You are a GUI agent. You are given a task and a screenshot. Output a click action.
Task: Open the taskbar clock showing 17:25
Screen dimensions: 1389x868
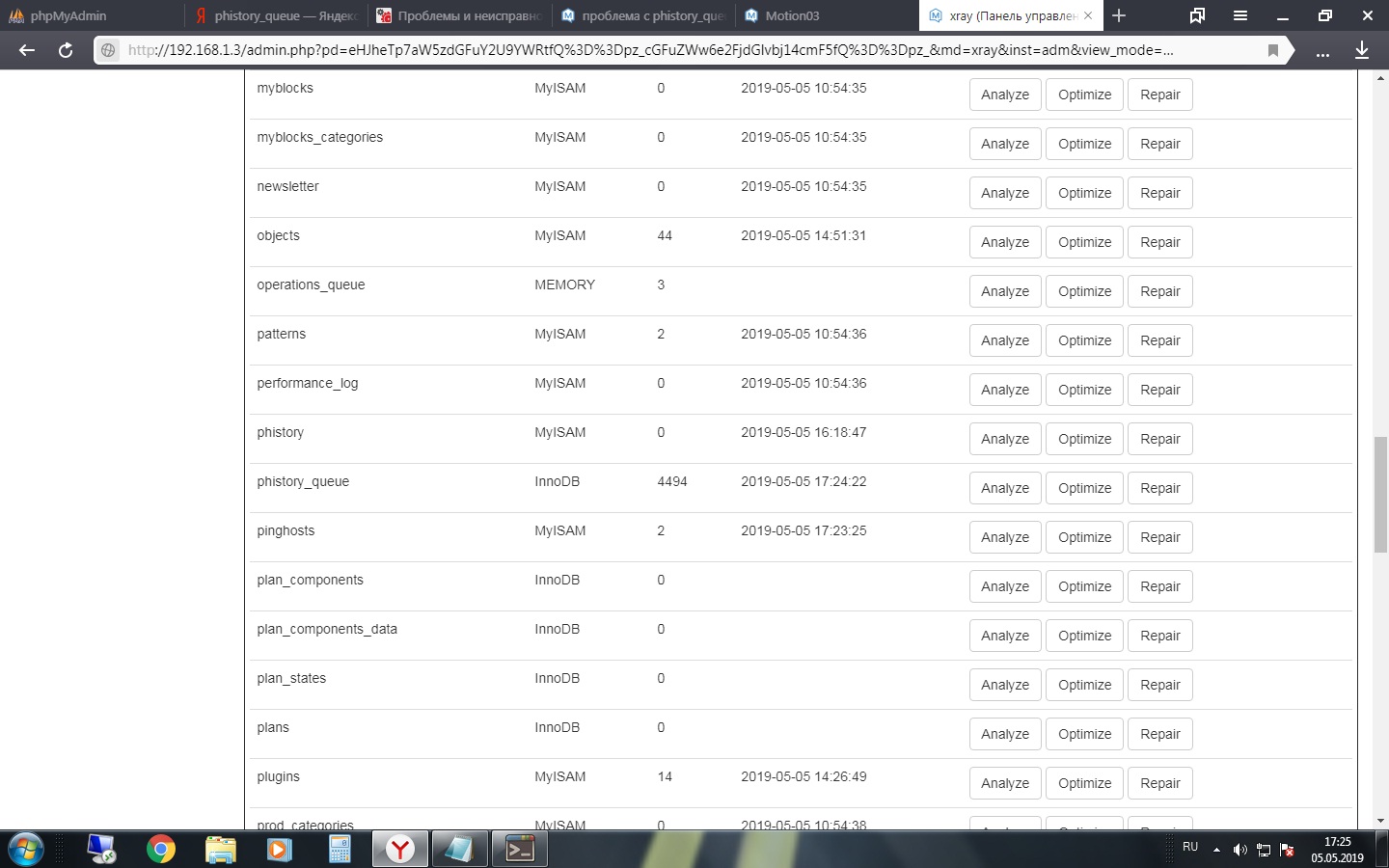(1337, 850)
